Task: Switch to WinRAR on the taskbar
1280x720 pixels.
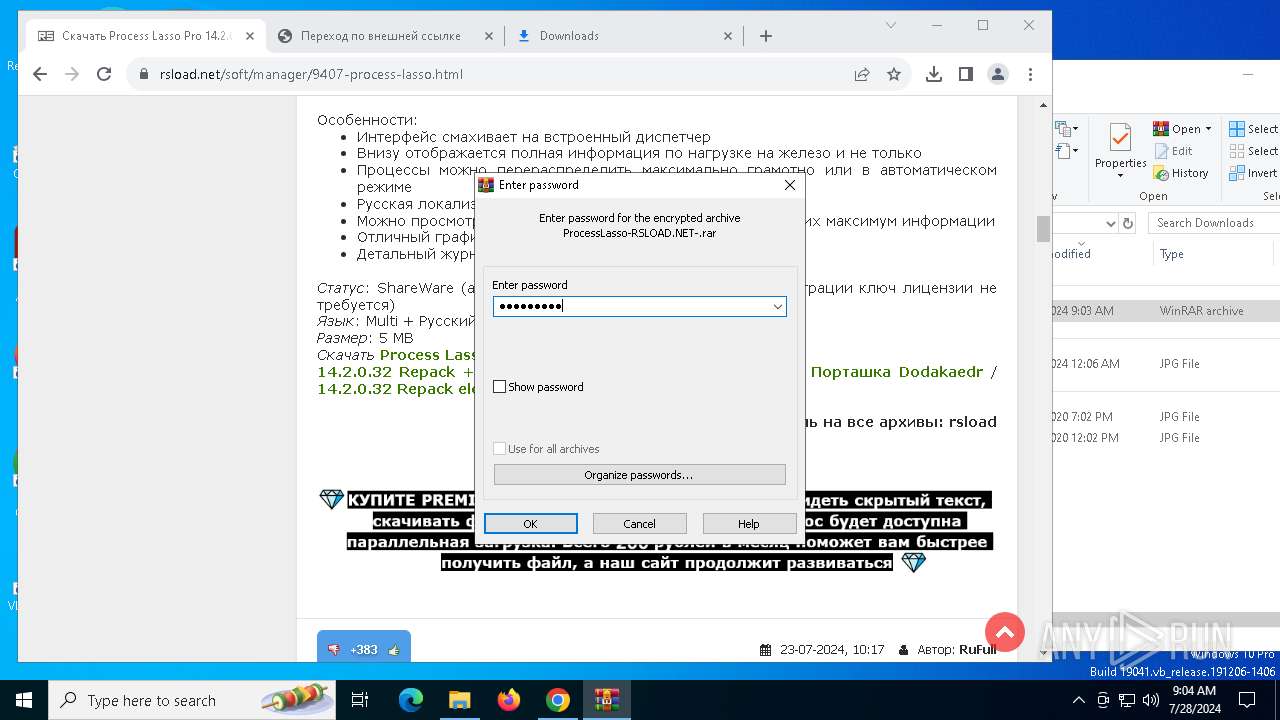Action: pos(606,700)
